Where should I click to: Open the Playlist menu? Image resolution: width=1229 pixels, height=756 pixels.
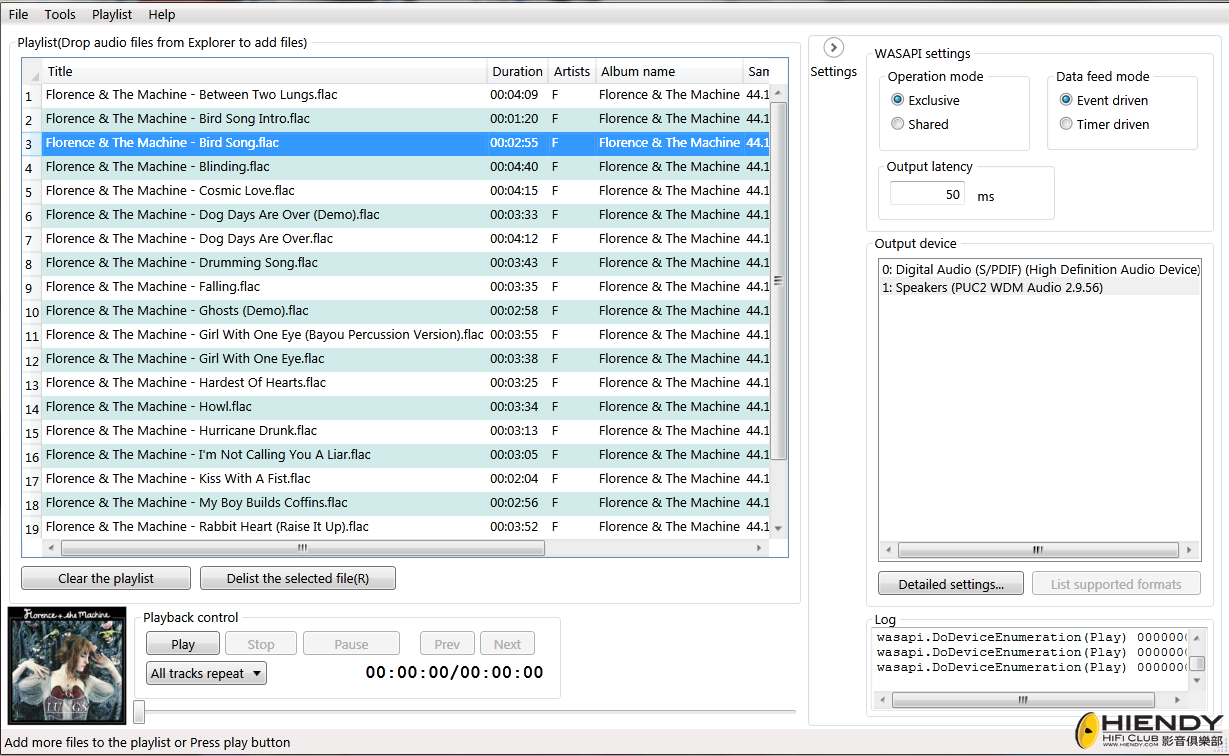click(x=111, y=14)
